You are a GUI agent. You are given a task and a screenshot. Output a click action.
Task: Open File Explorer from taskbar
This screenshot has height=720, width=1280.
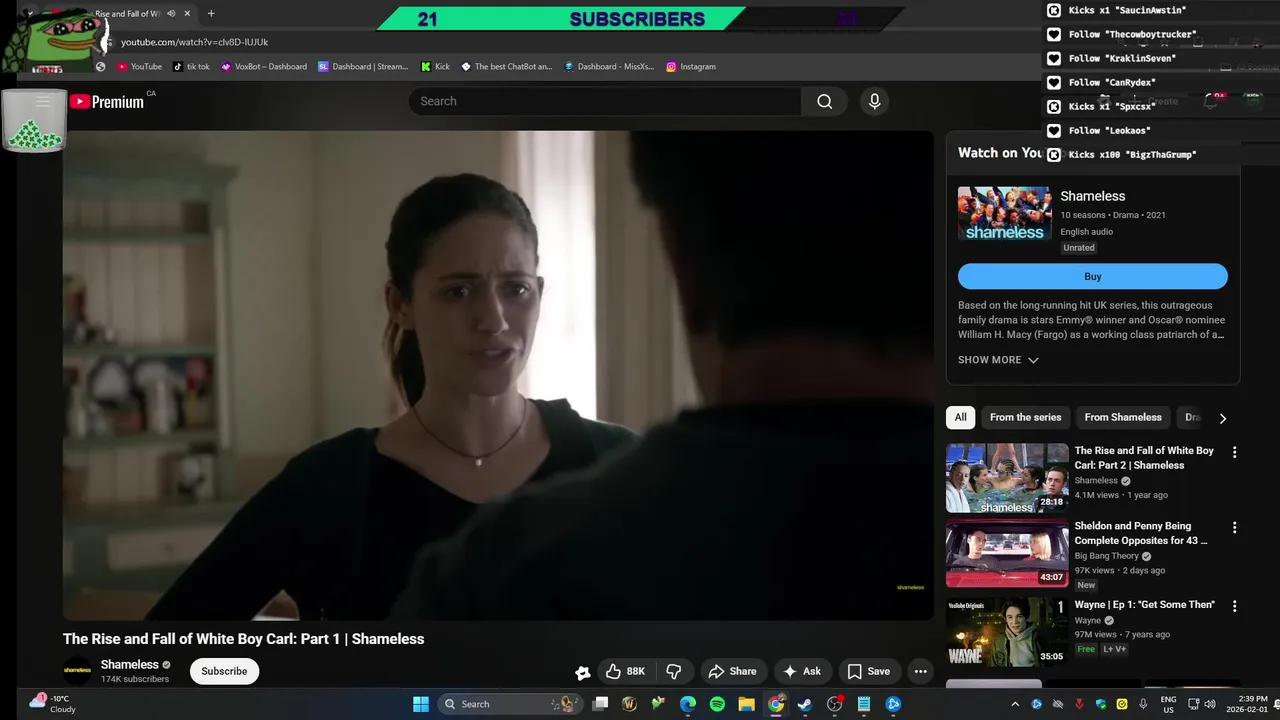tap(746, 704)
